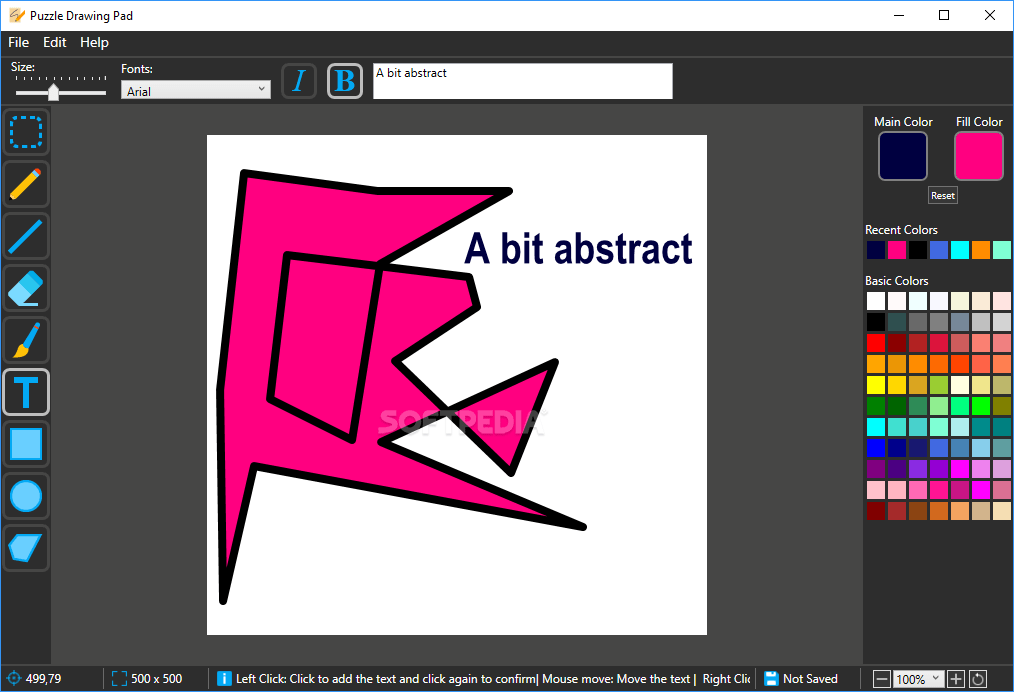This screenshot has height=692, width=1014.
Task: Click the Puzzle Drawing Pad title bar icon
Action: (17, 15)
